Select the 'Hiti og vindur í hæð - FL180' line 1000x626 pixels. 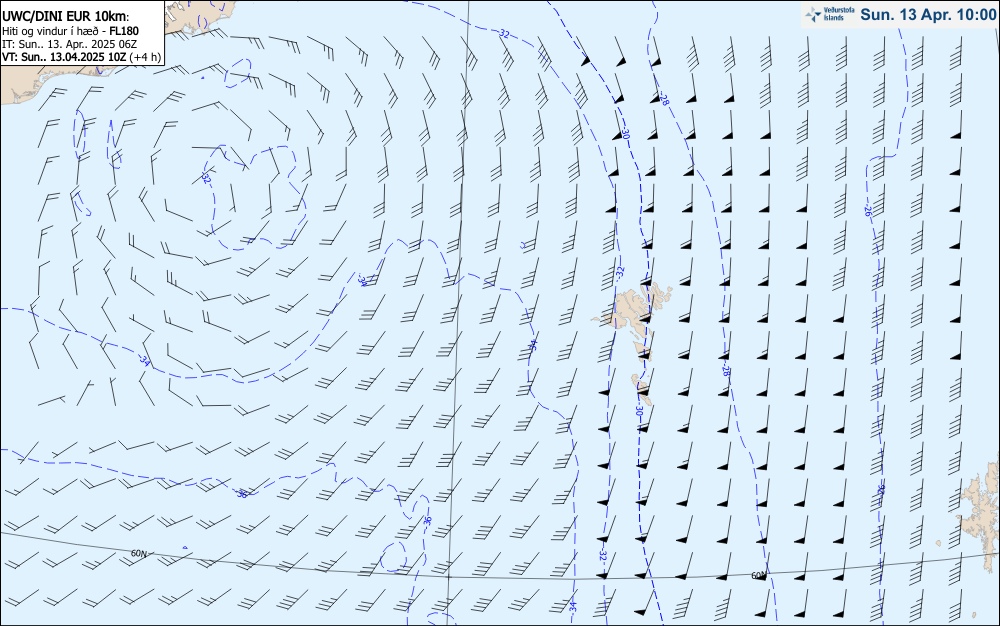[71, 31]
